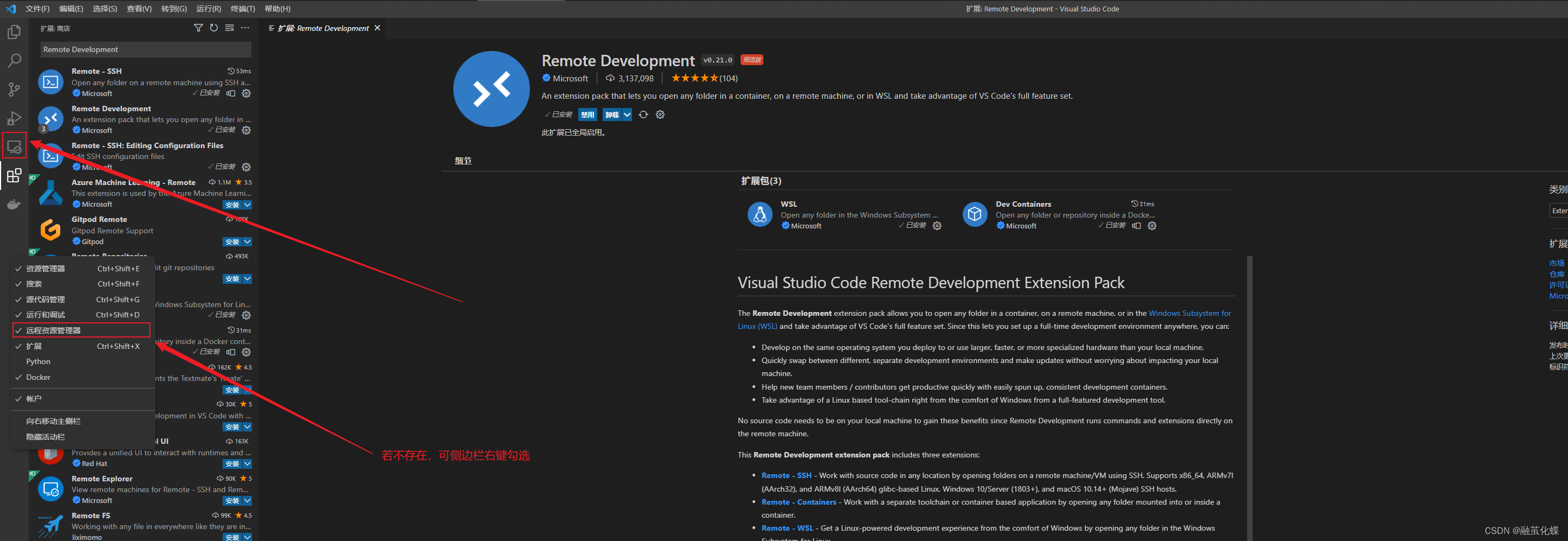Open the Extensions view icon
The width and height of the screenshot is (1568, 541).
(14, 176)
